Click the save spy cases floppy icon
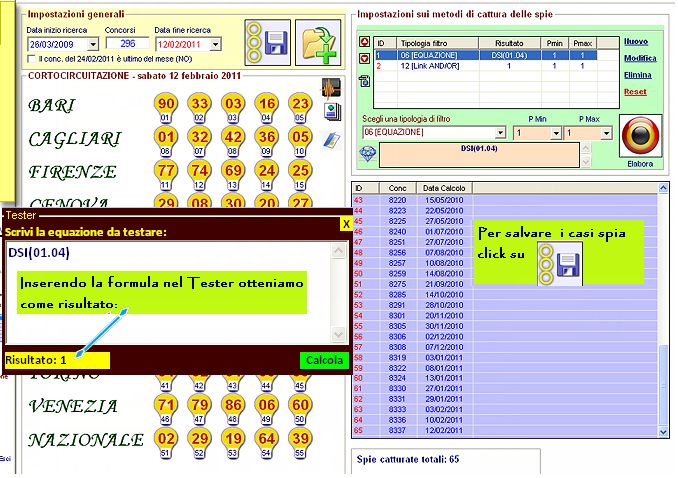The width and height of the screenshot is (678, 478). pyautogui.click(x=274, y=44)
